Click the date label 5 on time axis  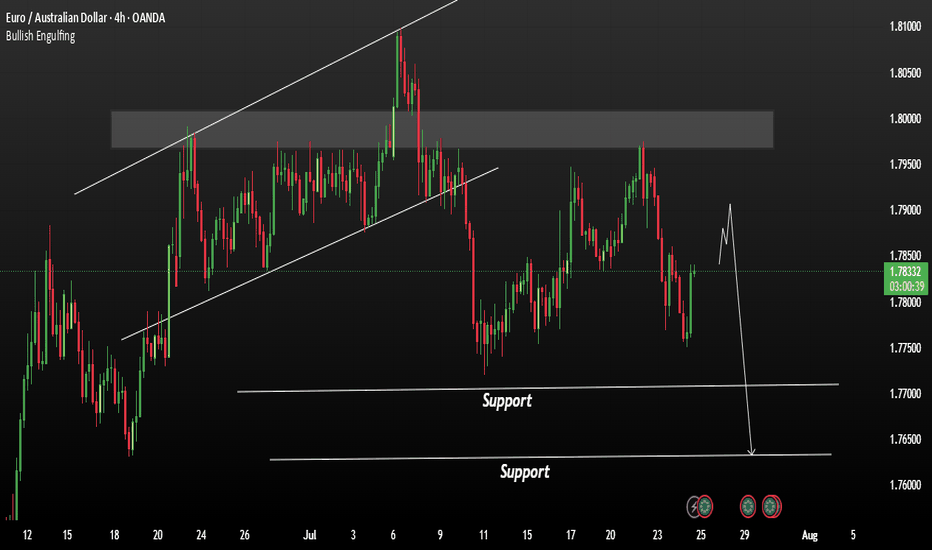coord(853,535)
